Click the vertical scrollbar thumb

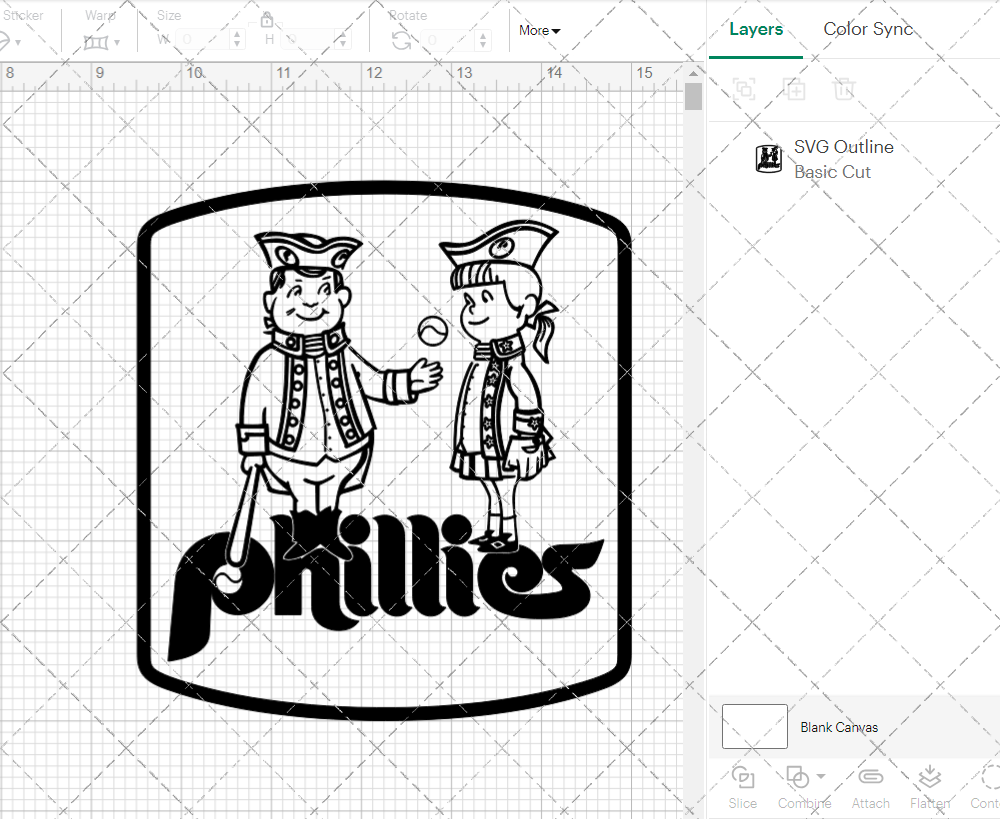pyautogui.click(x=693, y=98)
